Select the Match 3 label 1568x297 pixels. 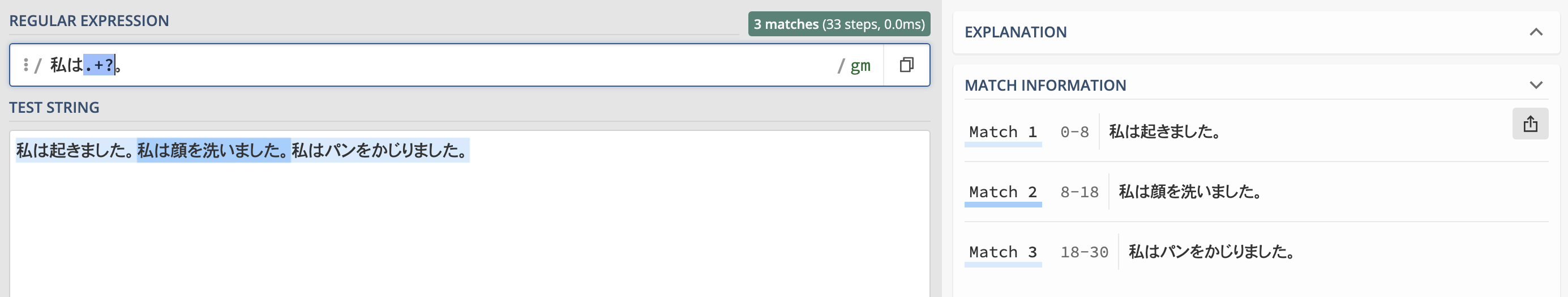pyautogui.click(x=1003, y=252)
